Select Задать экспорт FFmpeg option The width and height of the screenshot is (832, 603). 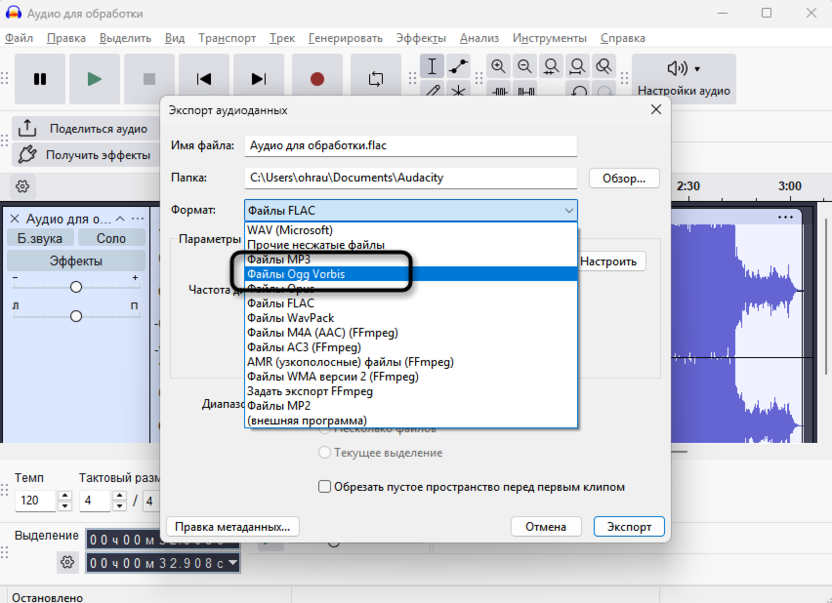point(411,391)
